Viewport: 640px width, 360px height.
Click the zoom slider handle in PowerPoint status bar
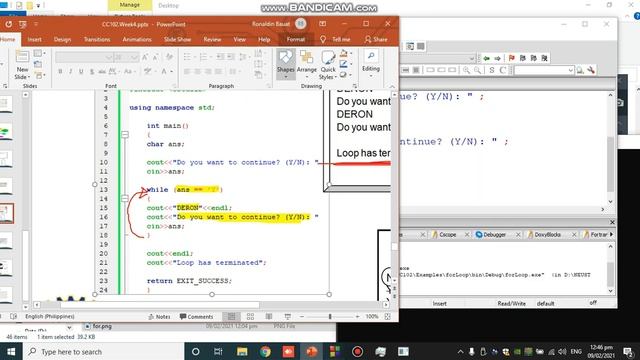pyautogui.click(x=330, y=316)
